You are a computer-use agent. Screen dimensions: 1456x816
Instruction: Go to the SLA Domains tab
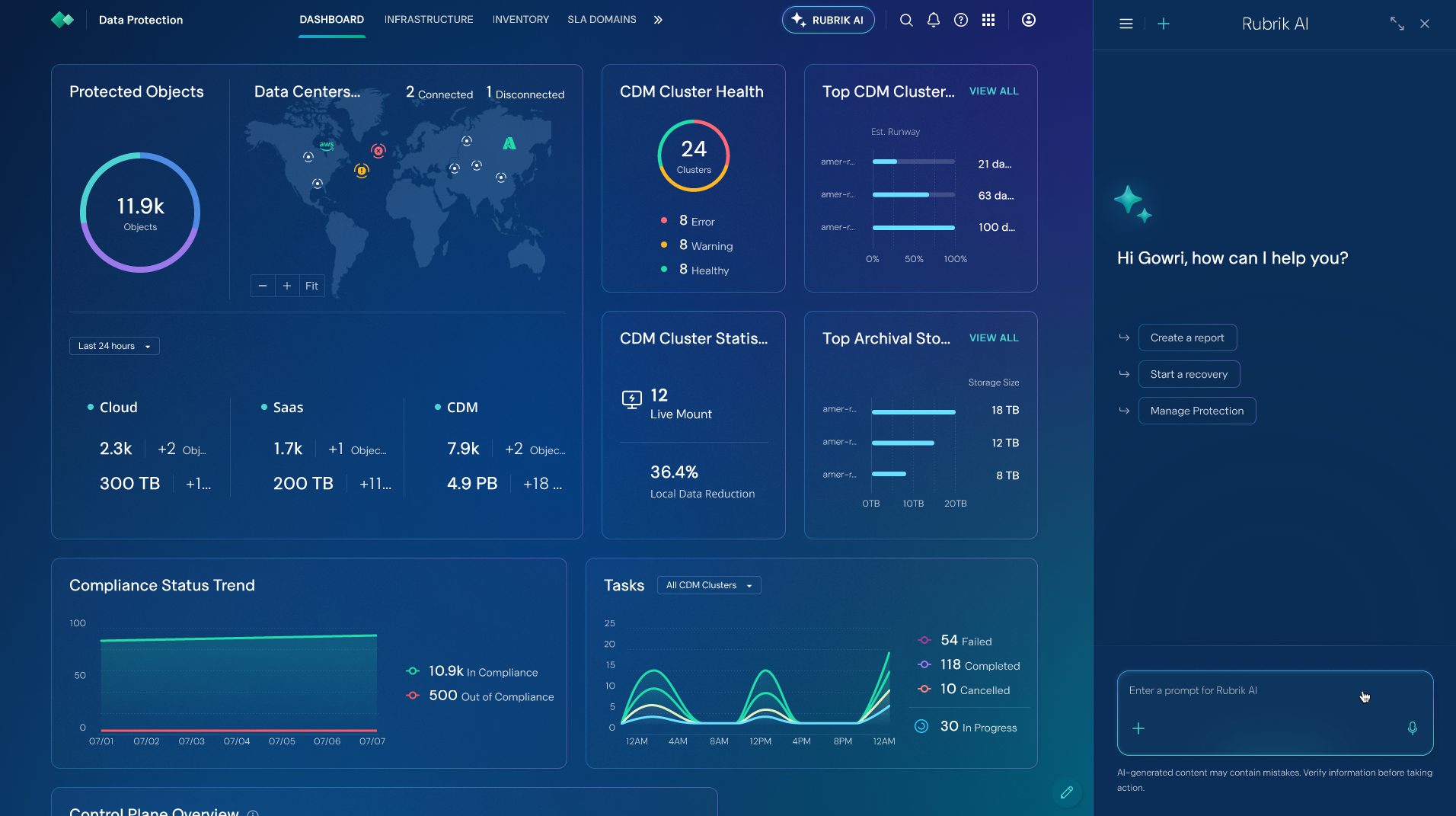tap(602, 20)
